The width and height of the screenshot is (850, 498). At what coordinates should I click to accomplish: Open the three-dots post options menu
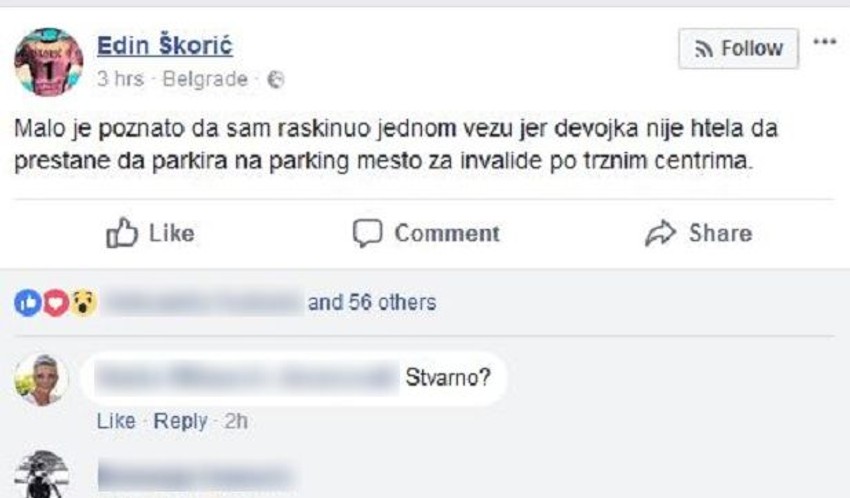pos(824,43)
